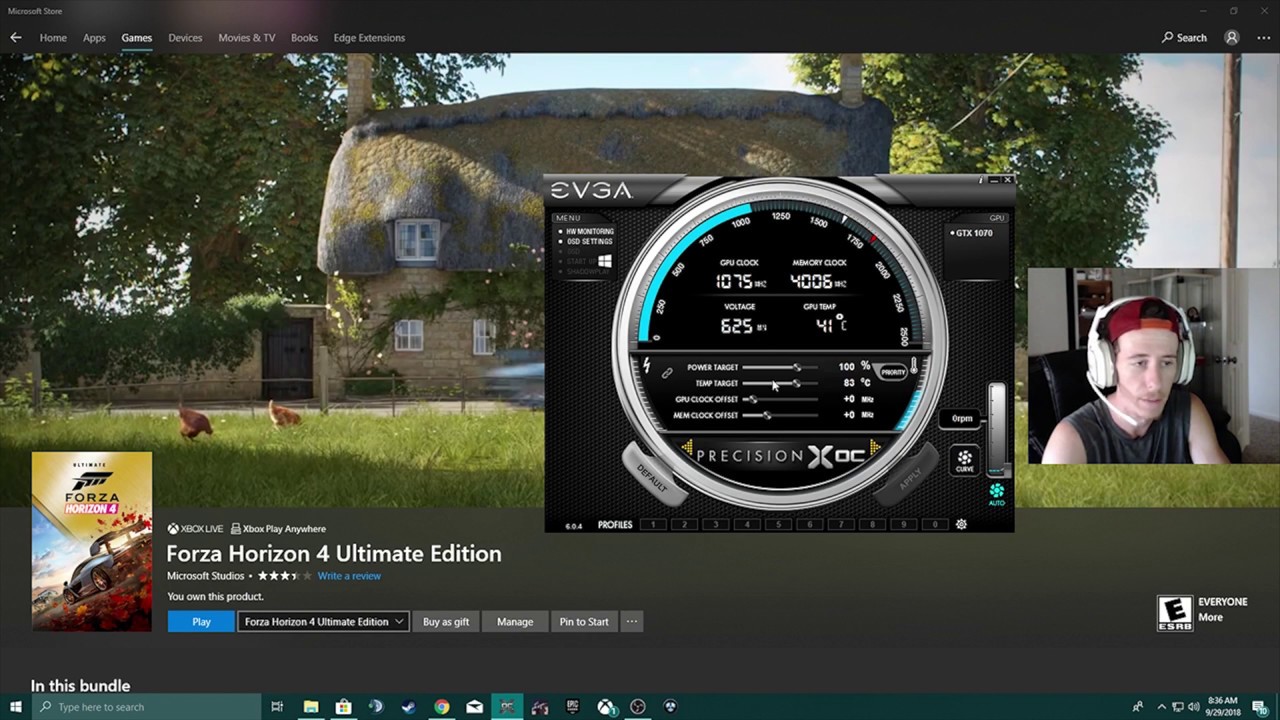Image resolution: width=1280 pixels, height=720 pixels.
Task: Click the info icon in EVGA title bar
Action: pos(981,180)
